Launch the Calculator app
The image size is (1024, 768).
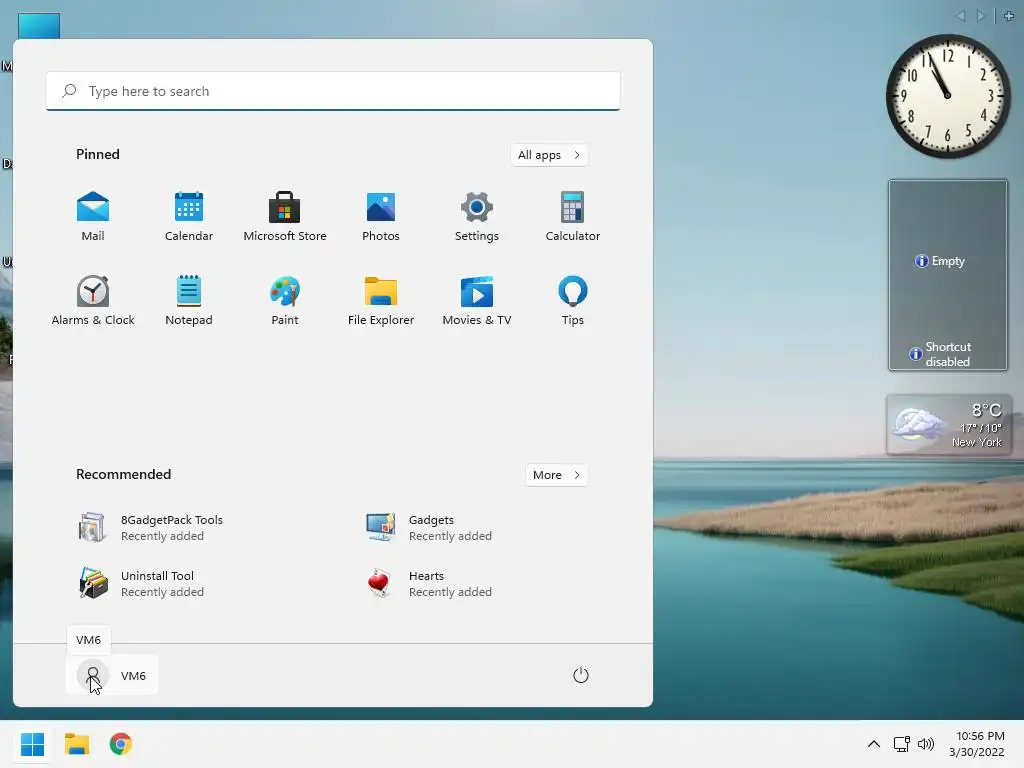pyautogui.click(x=573, y=217)
